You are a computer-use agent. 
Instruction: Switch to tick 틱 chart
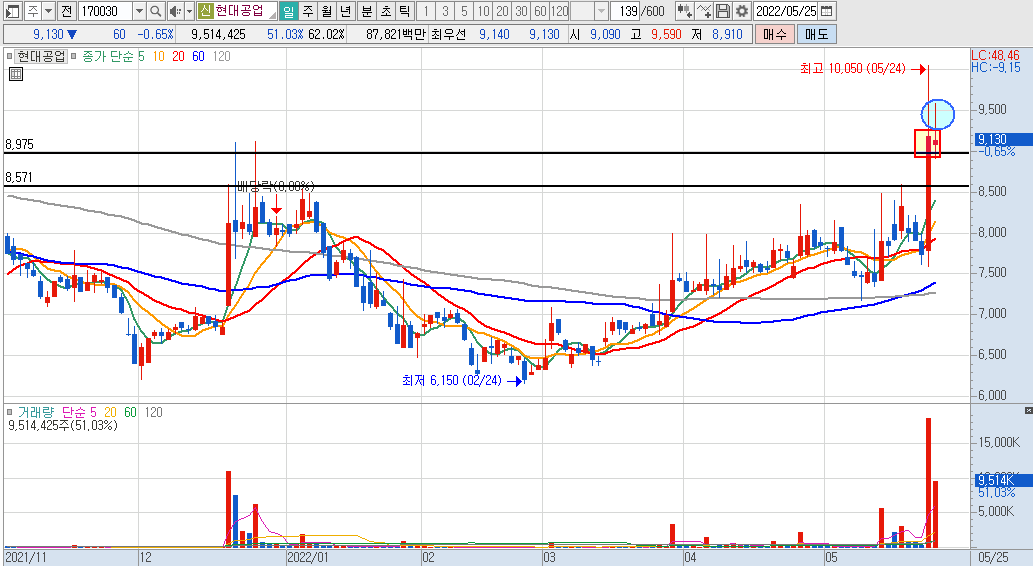405,11
